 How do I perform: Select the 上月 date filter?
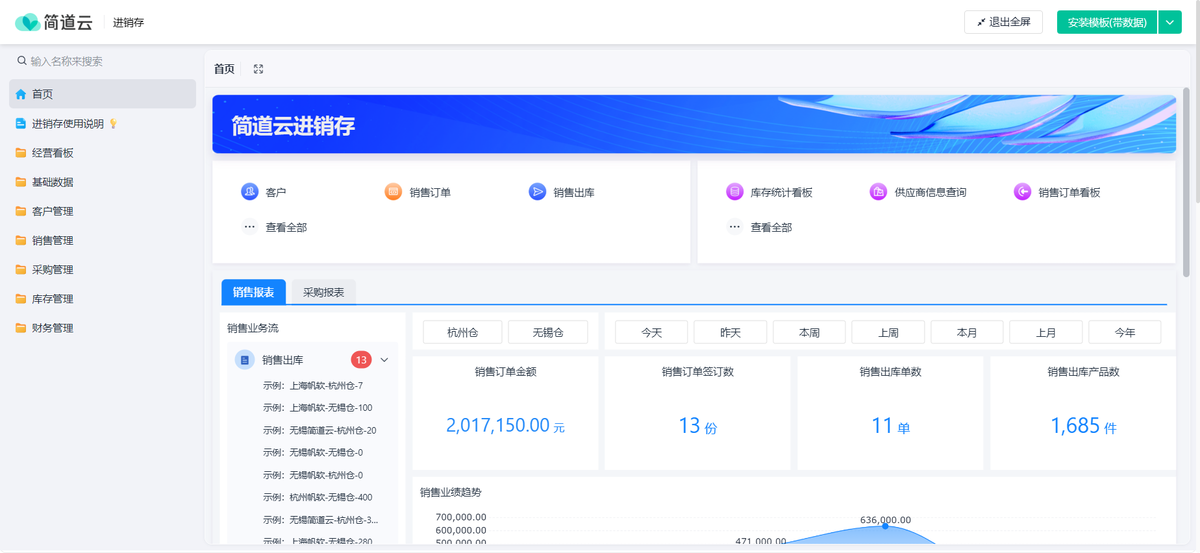point(1046,332)
